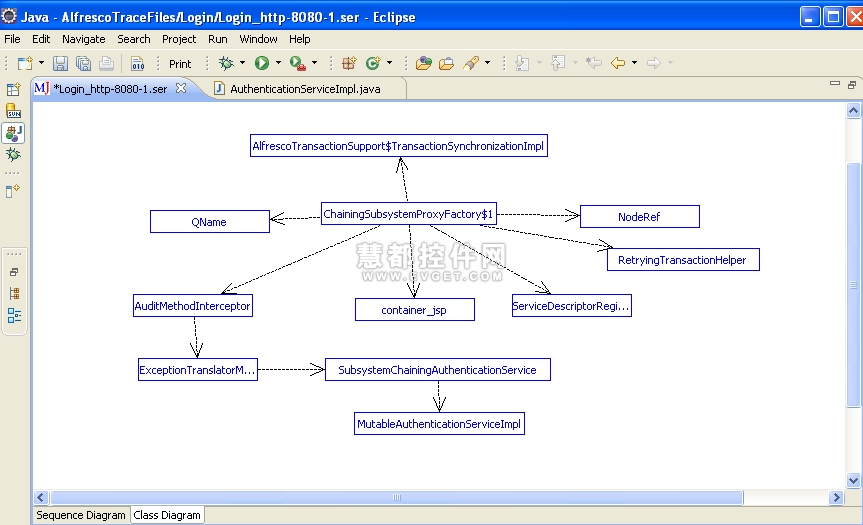The width and height of the screenshot is (863, 525).
Task: Click the Back navigation arrow
Action: [618, 63]
